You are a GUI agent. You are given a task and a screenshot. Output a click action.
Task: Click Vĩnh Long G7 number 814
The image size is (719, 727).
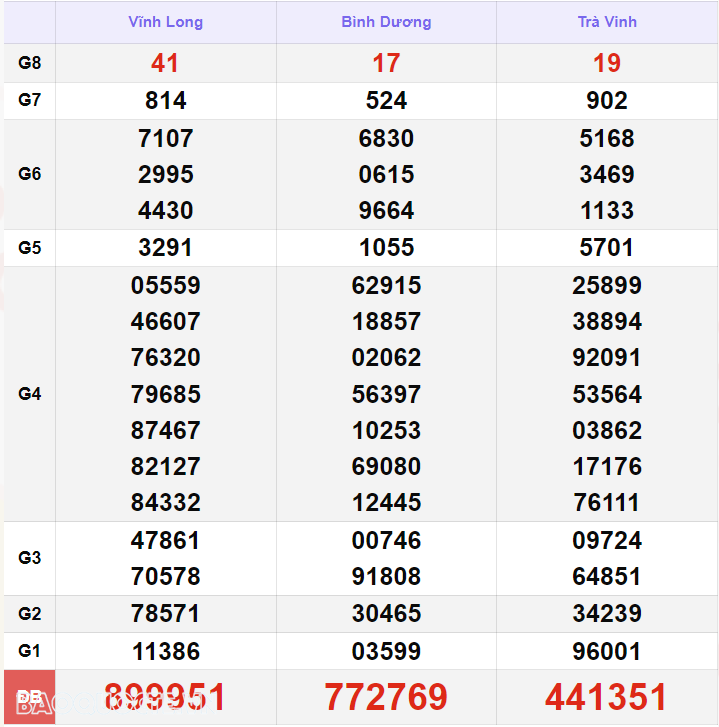pyautogui.click(x=165, y=100)
